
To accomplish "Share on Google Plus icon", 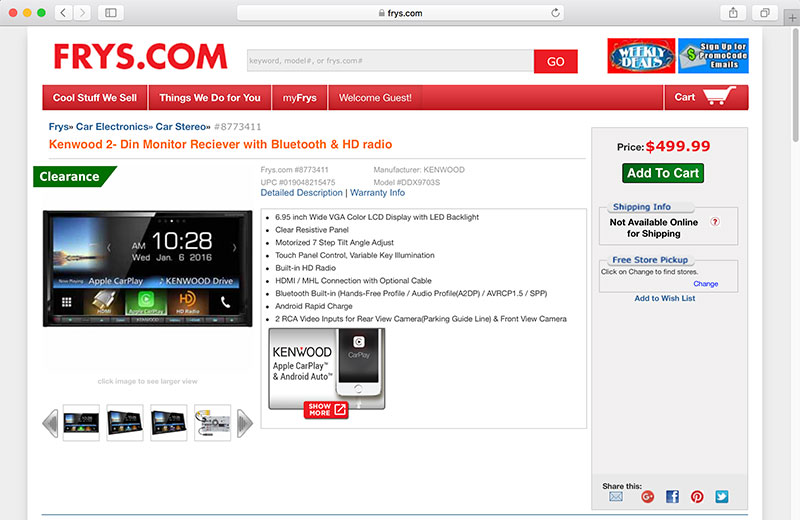I will point(647,497).
